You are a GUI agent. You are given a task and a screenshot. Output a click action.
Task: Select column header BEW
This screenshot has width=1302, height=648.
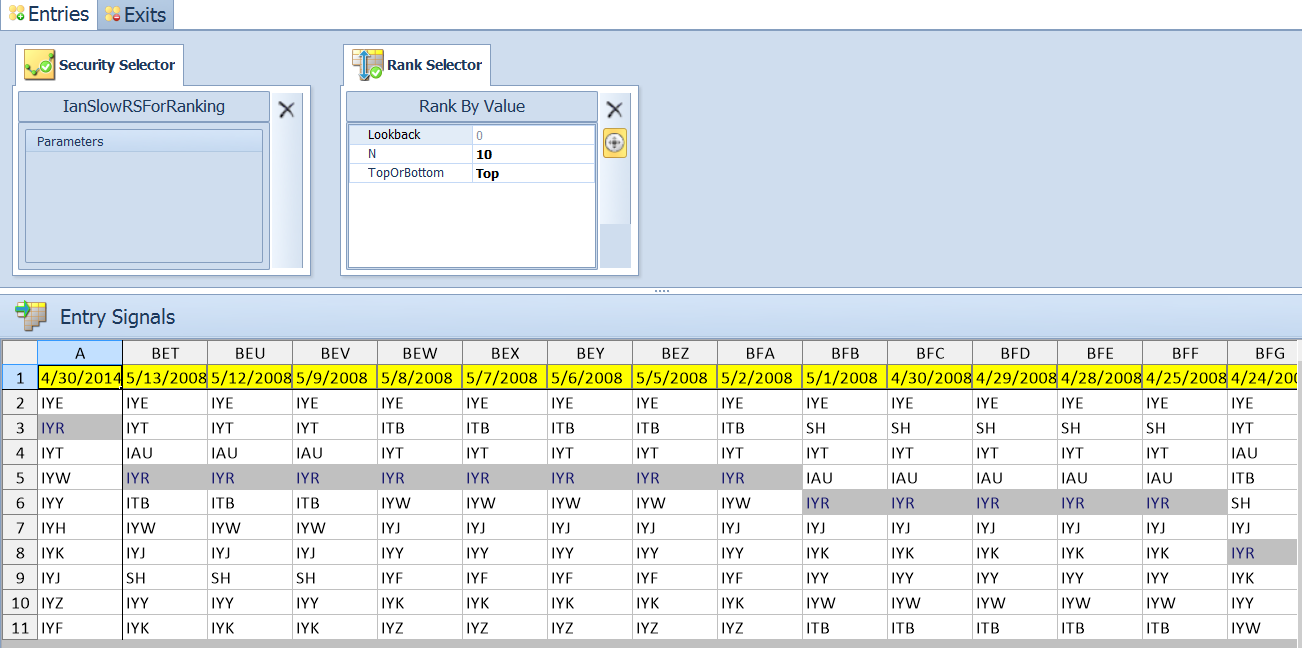click(x=420, y=353)
